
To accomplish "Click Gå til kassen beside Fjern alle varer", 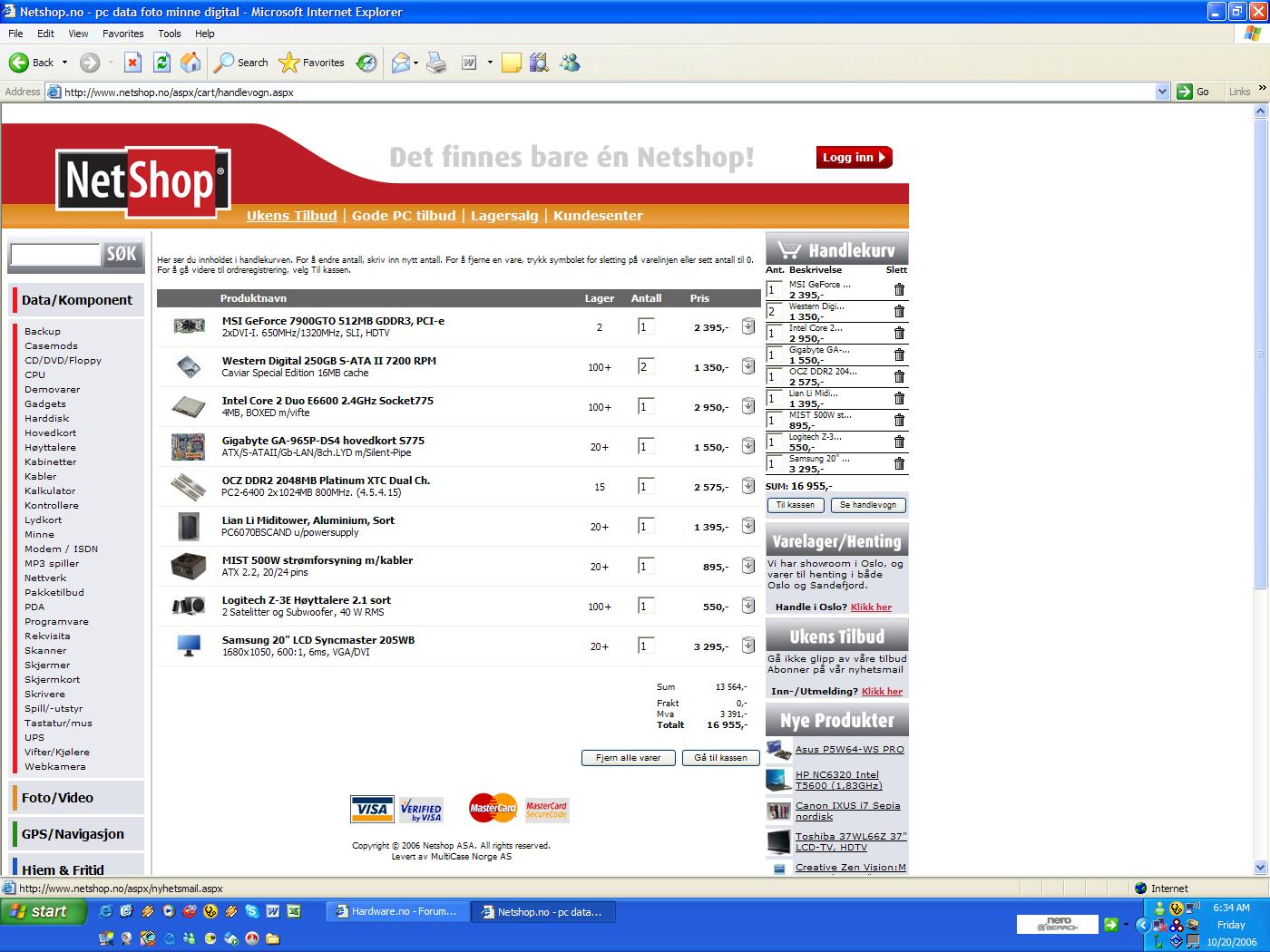I will coord(720,758).
